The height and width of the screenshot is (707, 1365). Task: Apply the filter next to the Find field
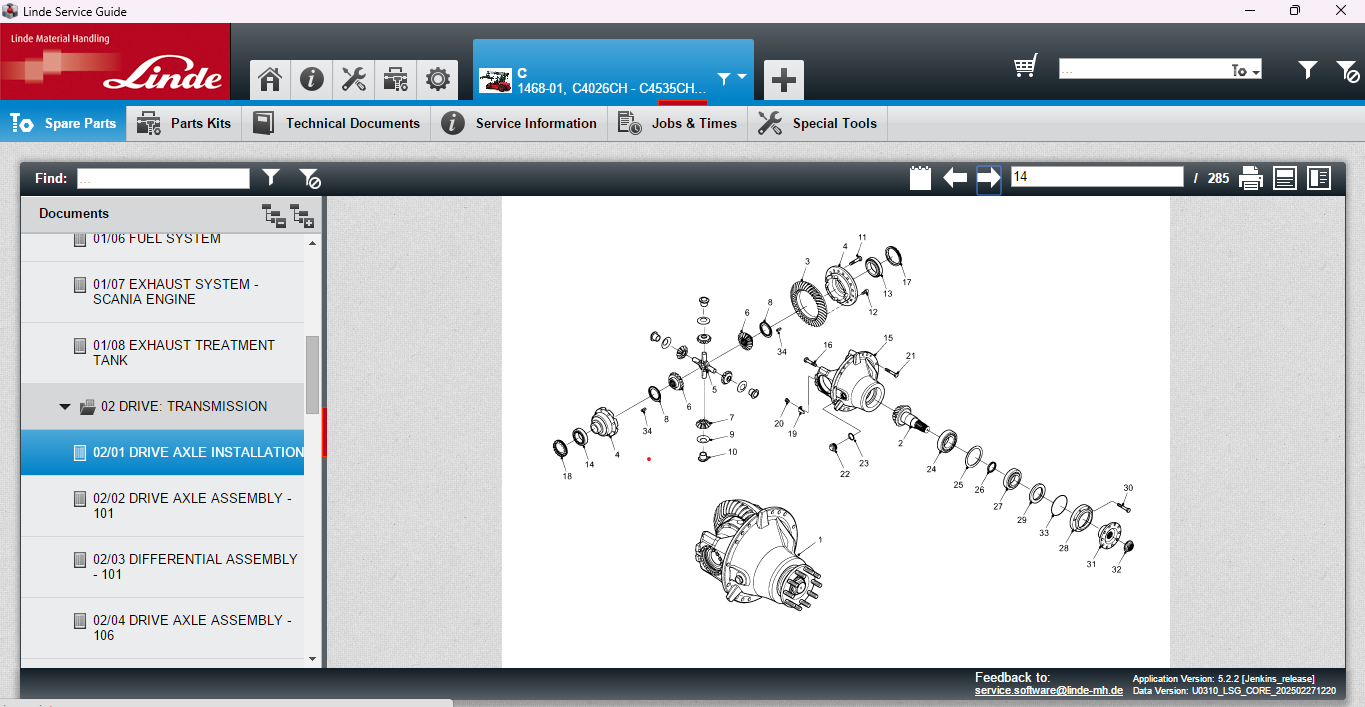(271, 177)
